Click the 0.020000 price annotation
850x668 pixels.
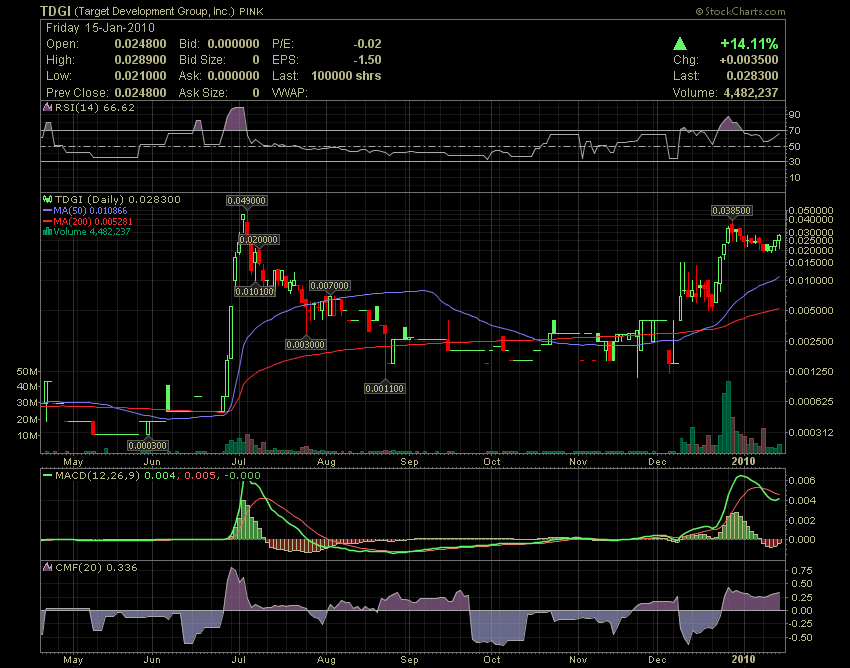259,240
